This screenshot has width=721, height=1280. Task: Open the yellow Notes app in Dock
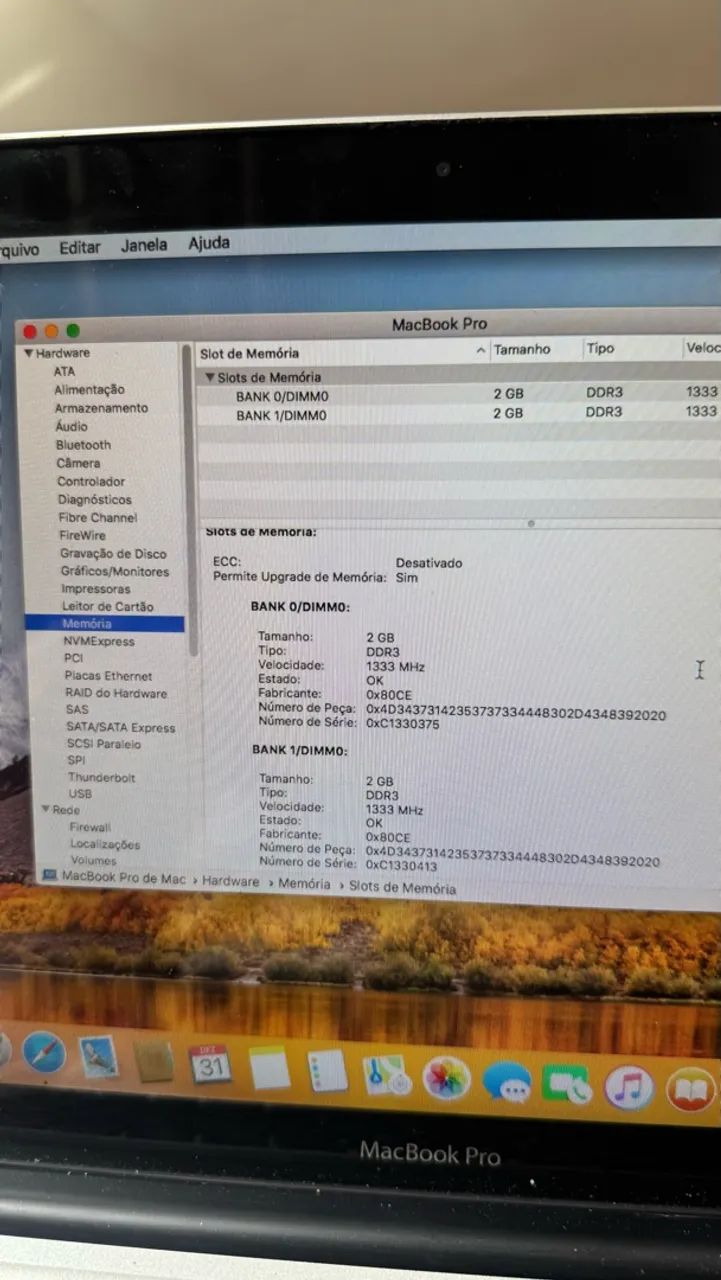pyautogui.click(x=269, y=1068)
